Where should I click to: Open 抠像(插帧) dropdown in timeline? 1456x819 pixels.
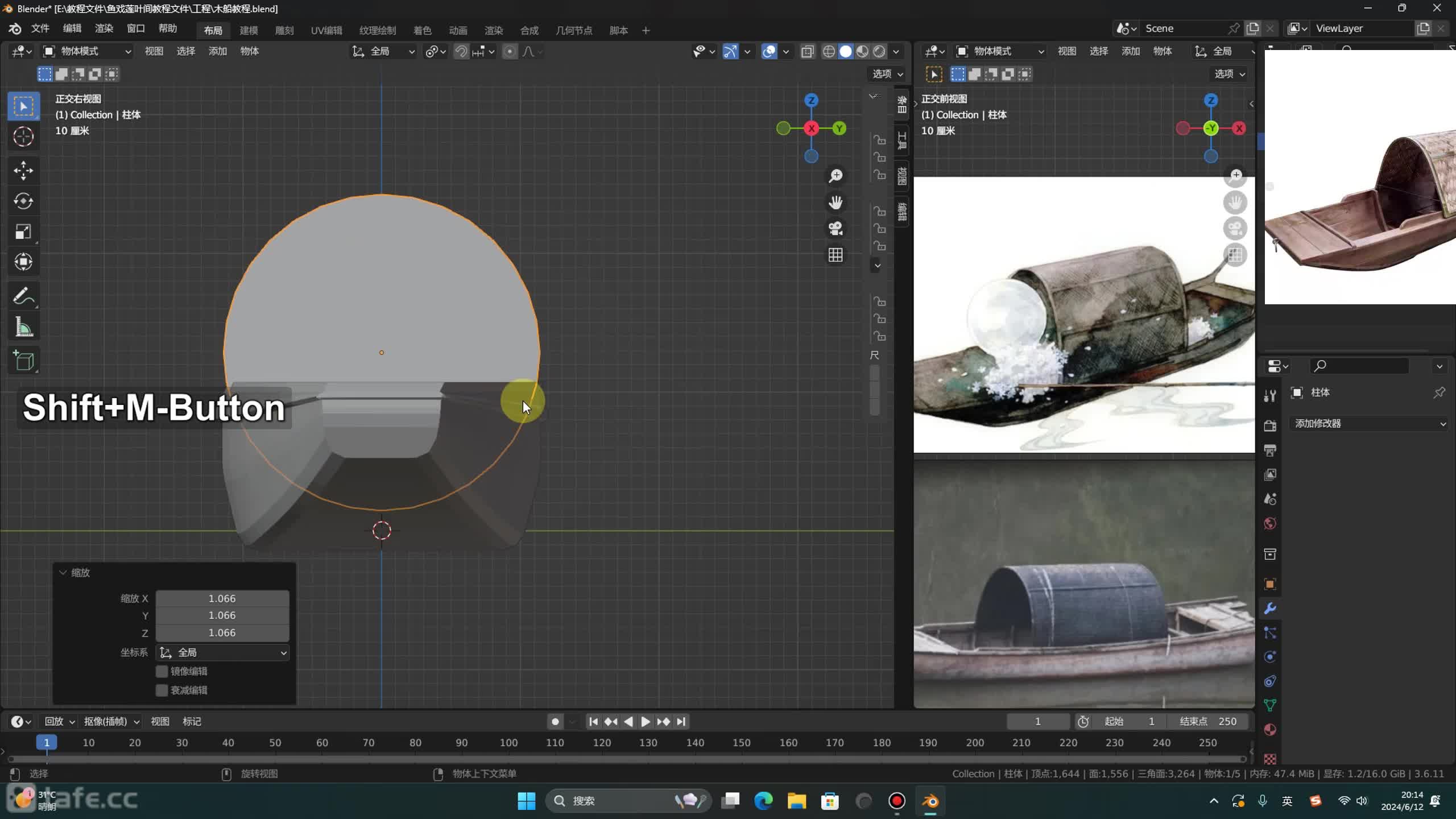111,722
